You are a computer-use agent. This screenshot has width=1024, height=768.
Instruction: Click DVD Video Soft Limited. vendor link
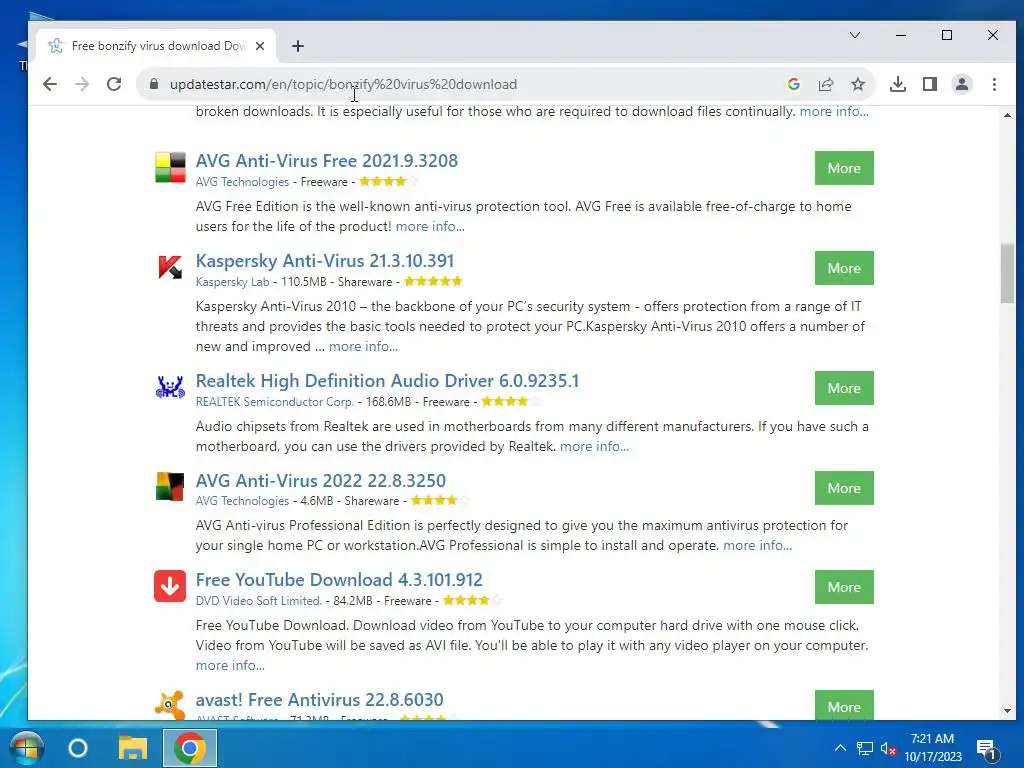click(259, 601)
